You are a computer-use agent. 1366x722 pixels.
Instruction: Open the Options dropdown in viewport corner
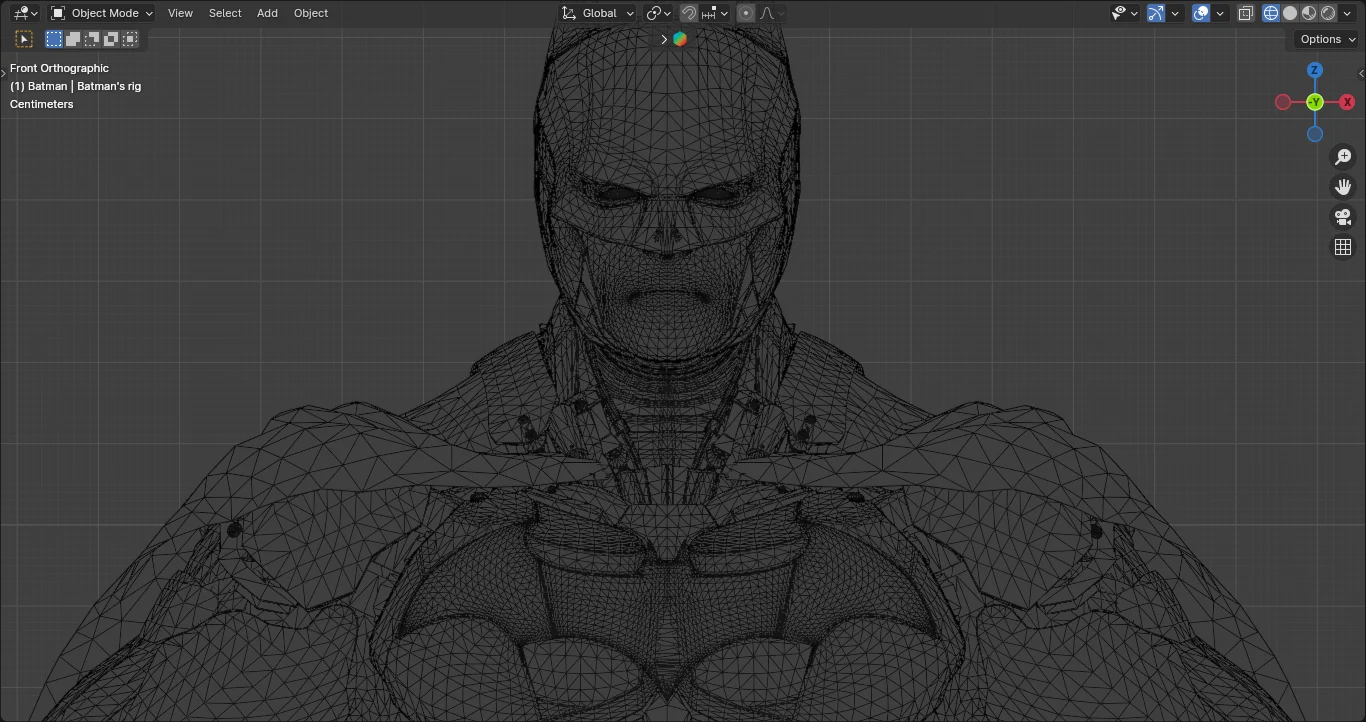pos(1324,38)
